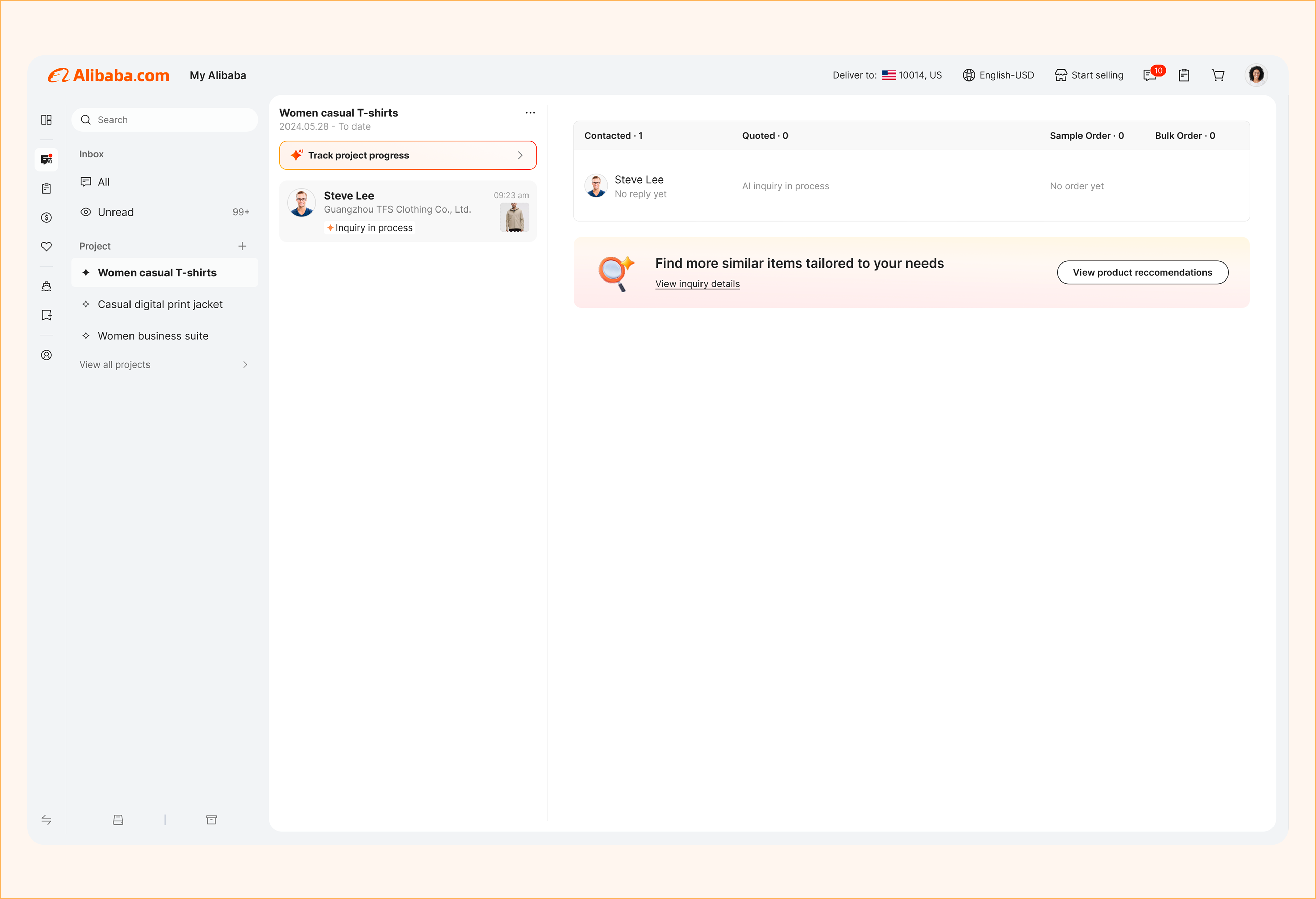Click the Alibaba.com logo
This screenshot has width=1316, height=899.
pyautogui.click(x=108, y=75)
